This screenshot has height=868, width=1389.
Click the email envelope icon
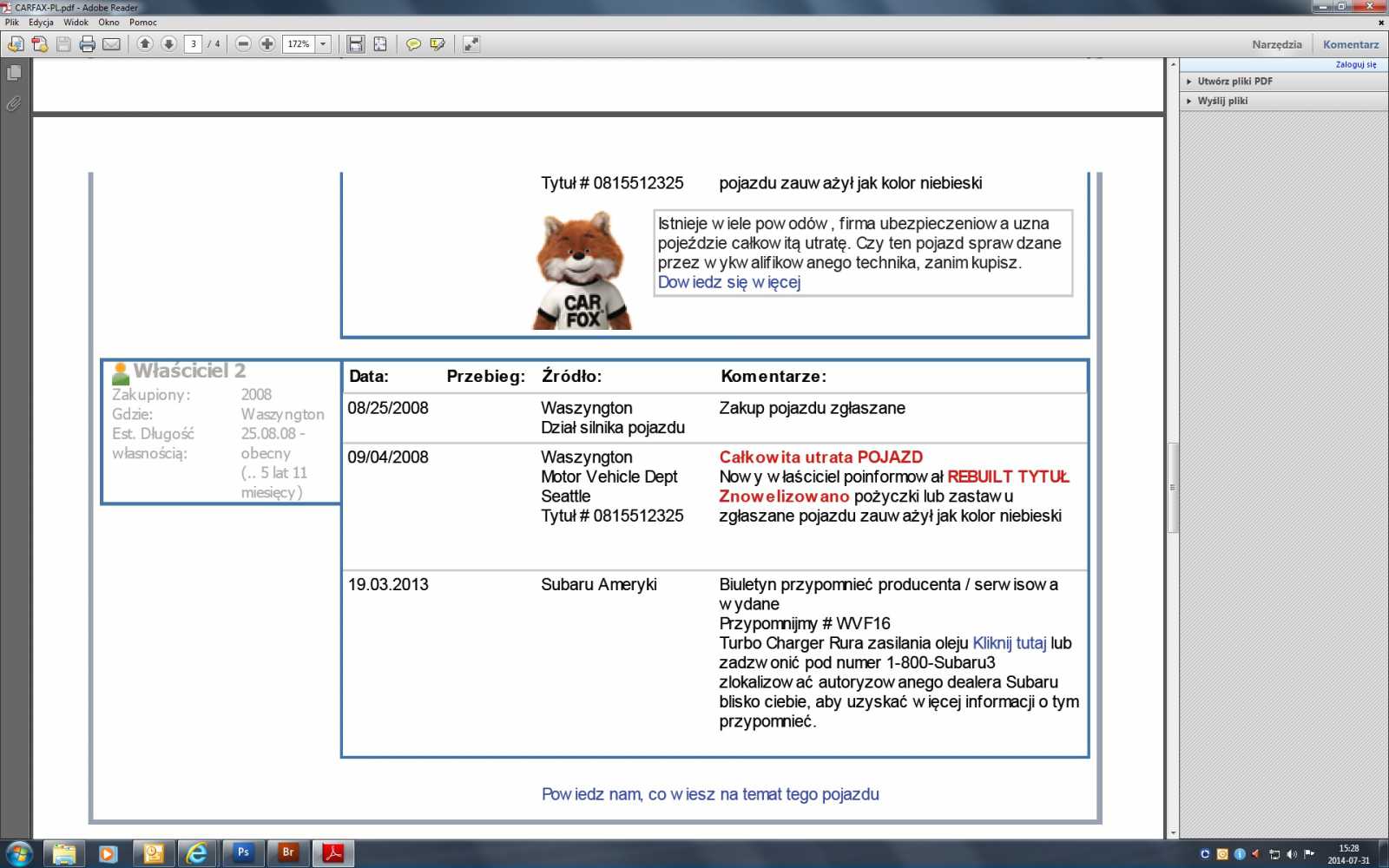click(x=111, y=44)
